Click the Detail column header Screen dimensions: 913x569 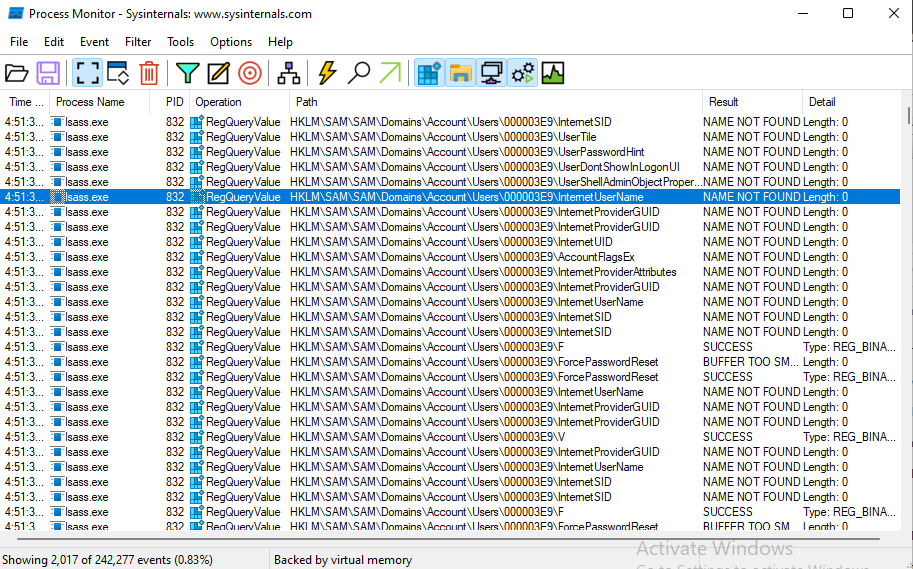851,102
